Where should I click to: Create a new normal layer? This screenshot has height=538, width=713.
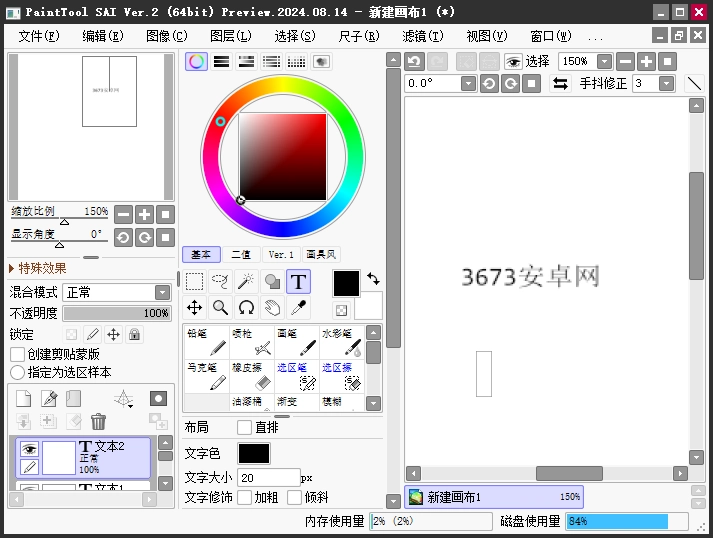coord(24,399)
